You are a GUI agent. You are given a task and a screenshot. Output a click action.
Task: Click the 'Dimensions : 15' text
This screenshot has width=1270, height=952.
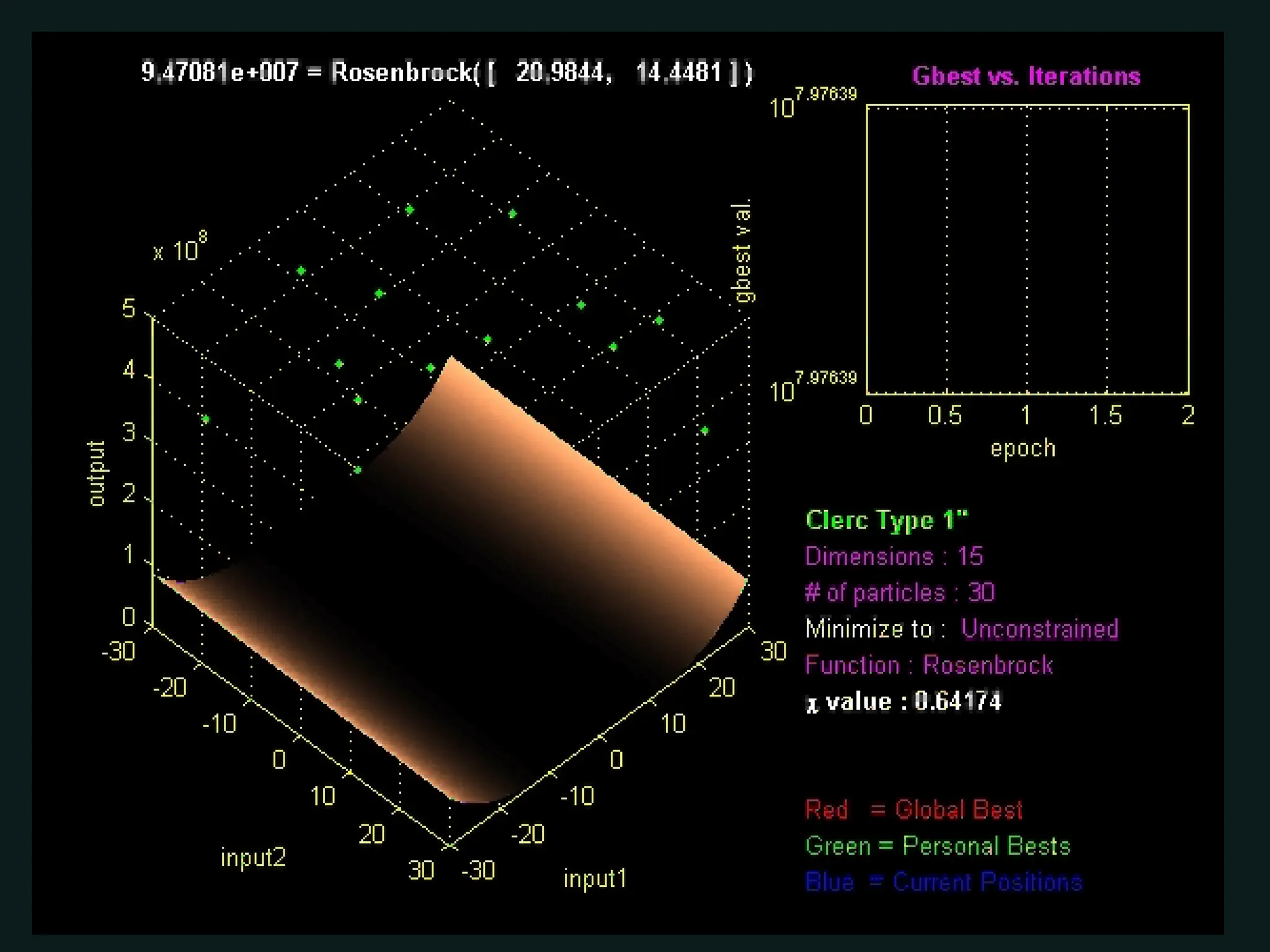point(894,557)
